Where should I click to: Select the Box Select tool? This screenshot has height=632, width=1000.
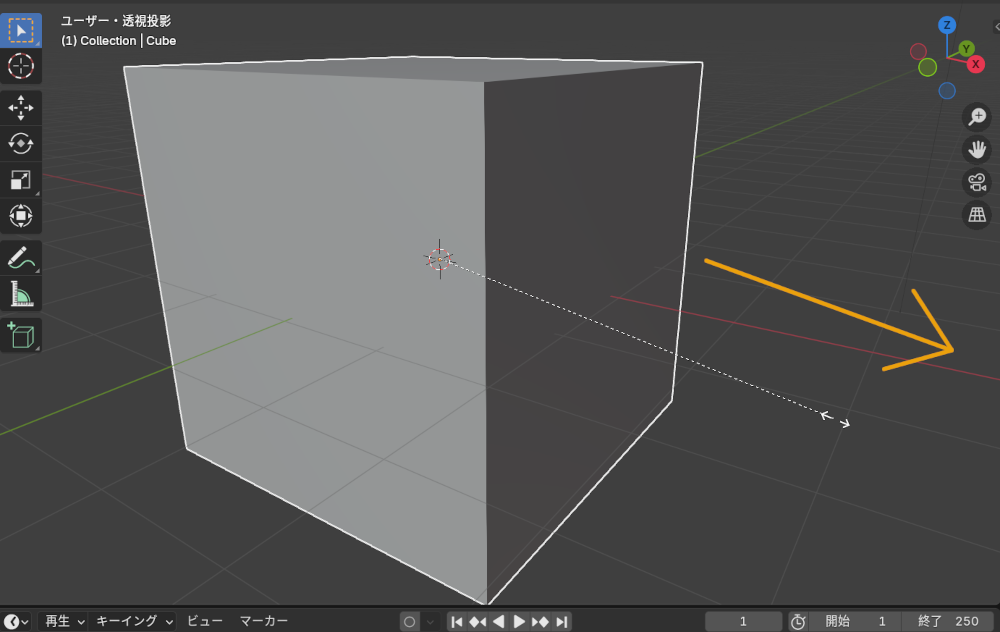click(x=20, y=30)
